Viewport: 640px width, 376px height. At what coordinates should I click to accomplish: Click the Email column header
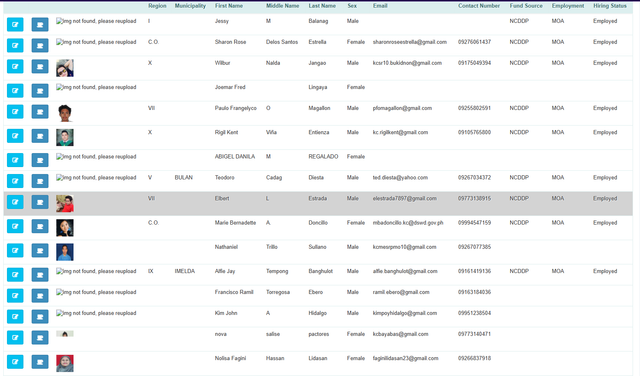380,6
